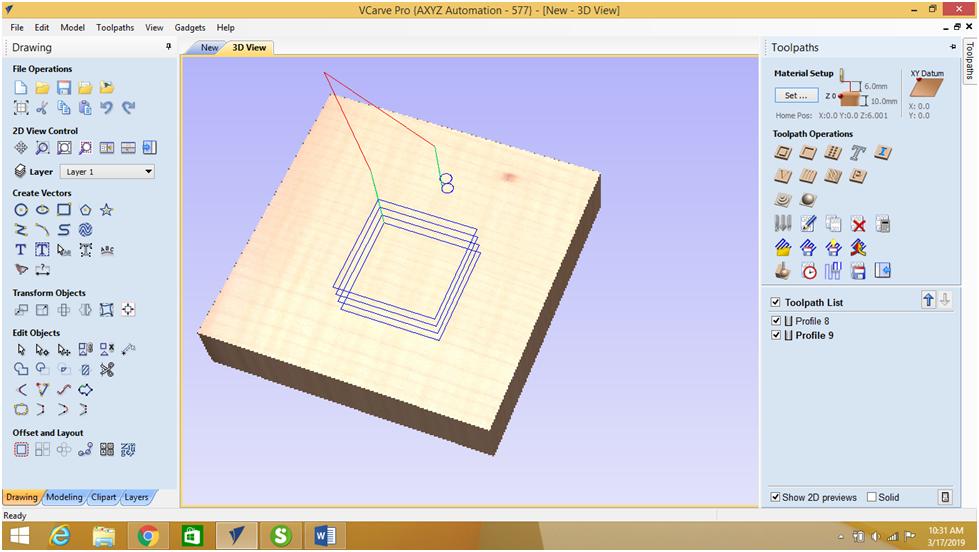The height and width of the screenshot is (552, 979).
Task: Select the Draw Text tool
Action: tap(21, 250)
